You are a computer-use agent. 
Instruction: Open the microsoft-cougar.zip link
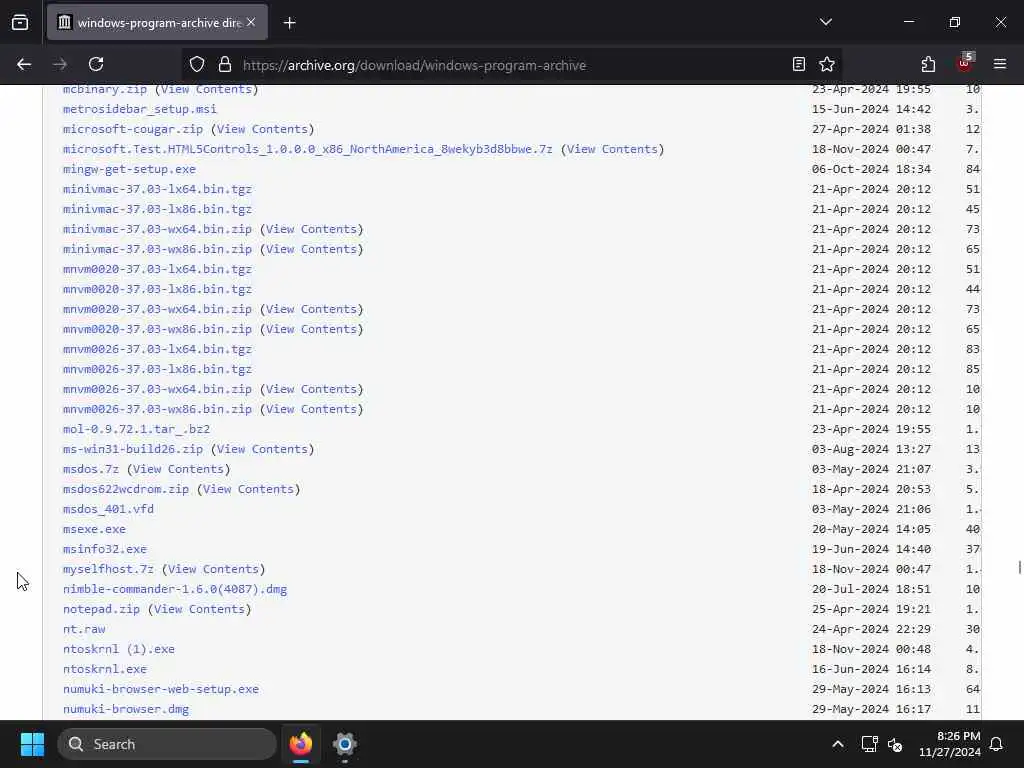(133, 129)
